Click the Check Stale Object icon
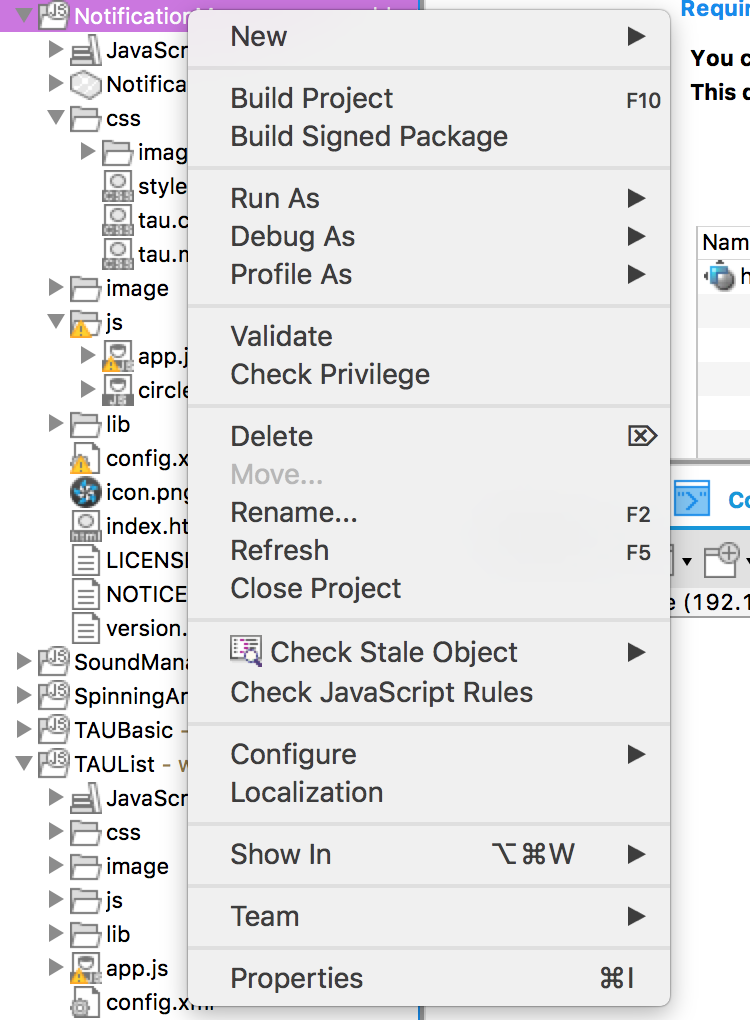Screen dimensions: 750x1020 click(246, 651)
